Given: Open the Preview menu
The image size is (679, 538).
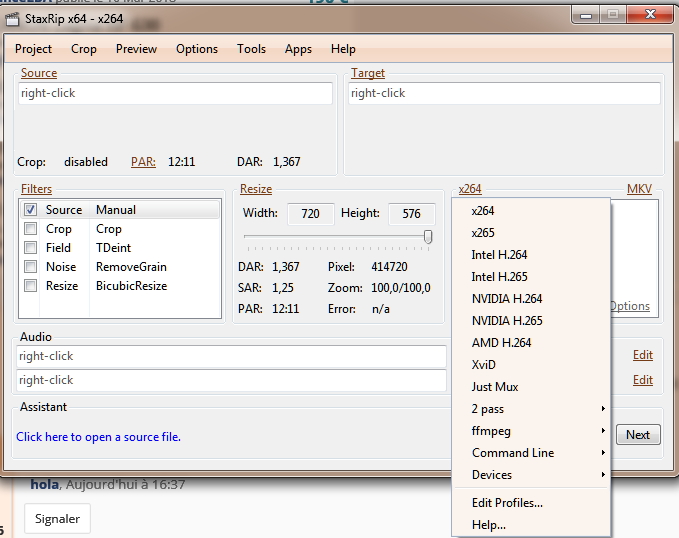Looking at the screenshot, I should tap(136, 49).
